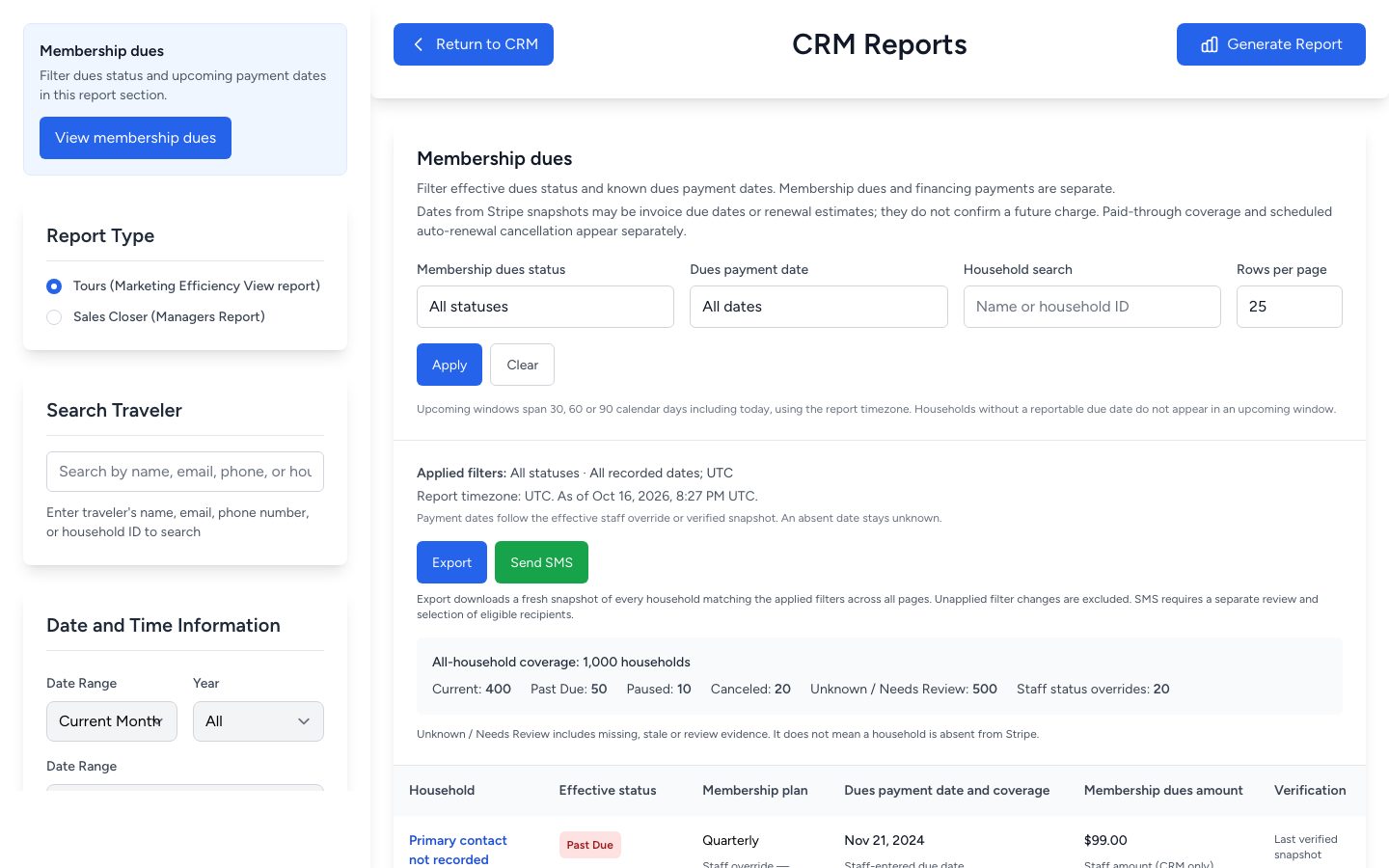
Task: Click the Past Due status badge
Action: pos(590,845)
